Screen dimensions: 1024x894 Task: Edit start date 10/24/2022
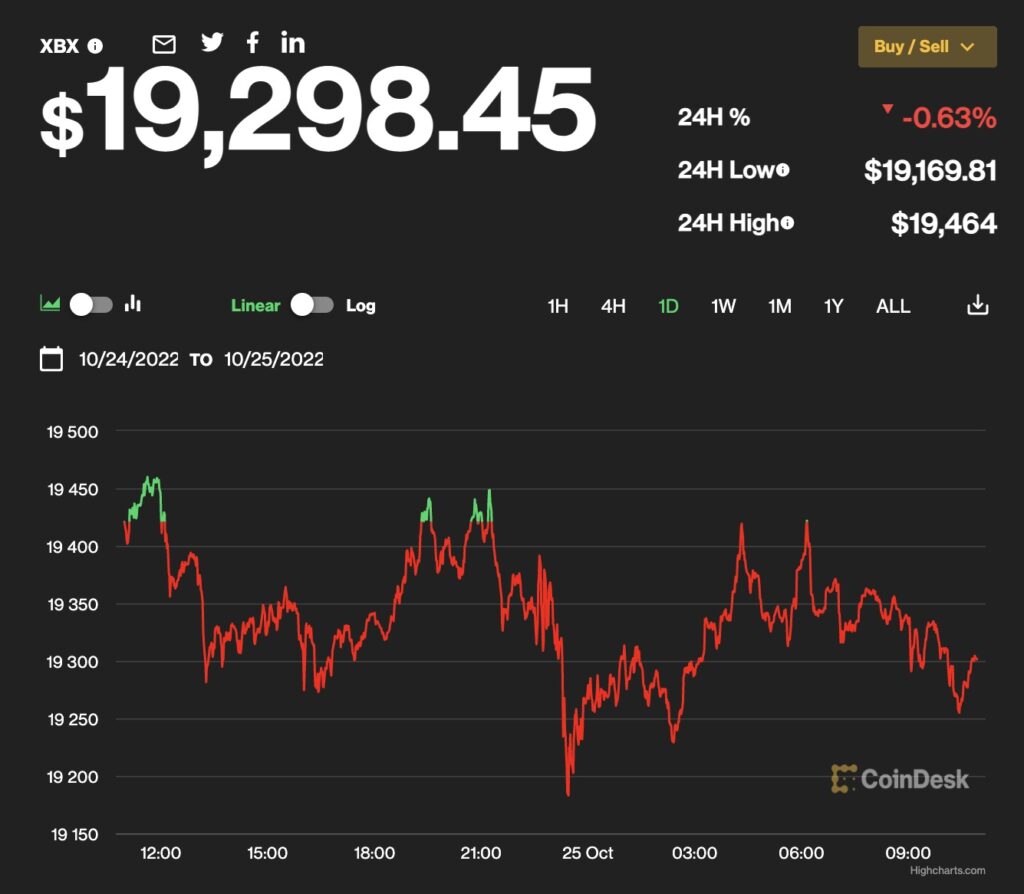[x=129, y=359]
